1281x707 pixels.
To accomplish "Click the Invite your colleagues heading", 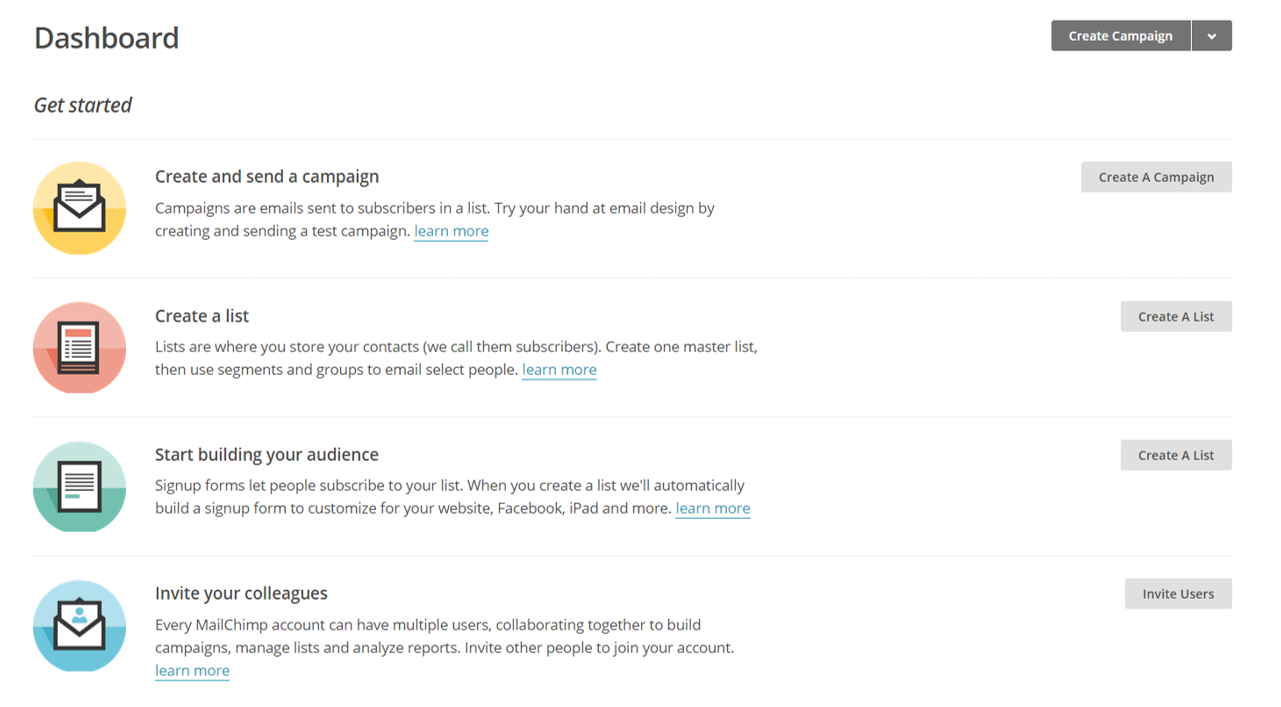I will tap(242, 594).
